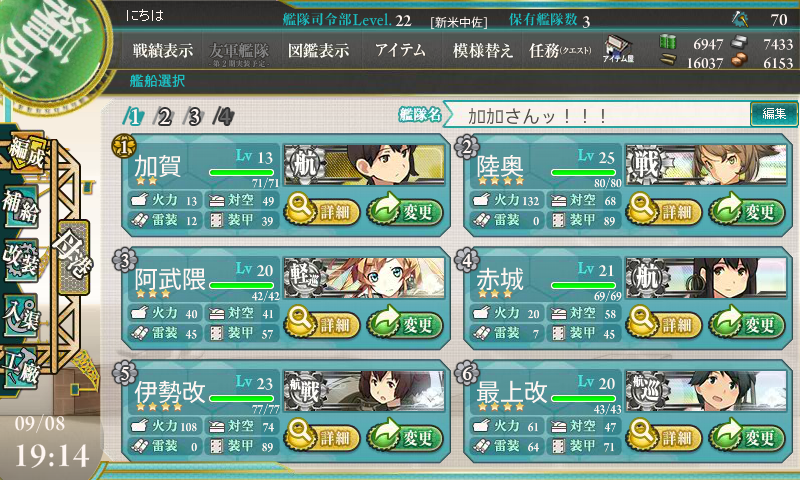Switch to fleet tab 3
This screenshot has width=800, height=480.
tap(193, 117)
